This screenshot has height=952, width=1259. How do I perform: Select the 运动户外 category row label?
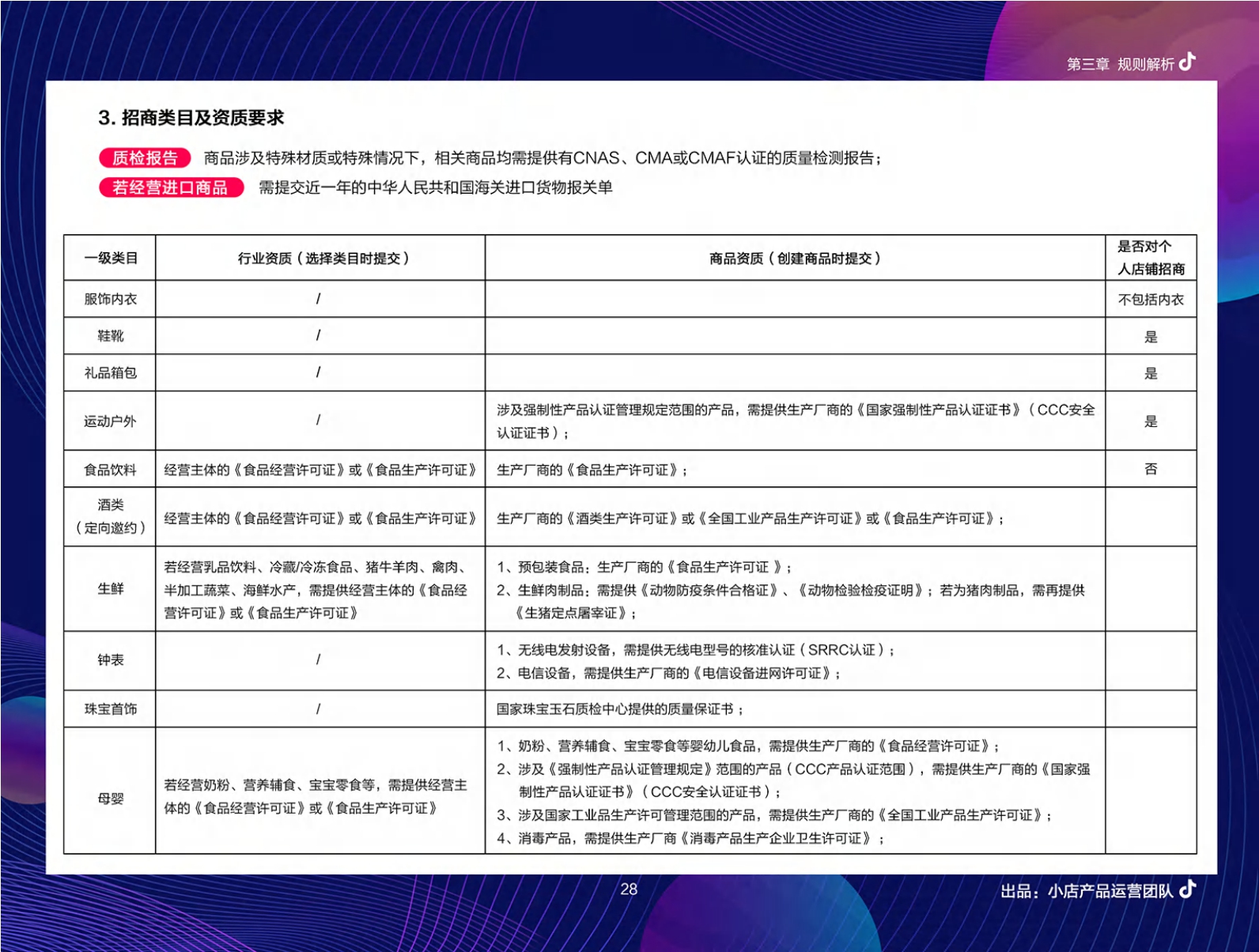[111, 421]
